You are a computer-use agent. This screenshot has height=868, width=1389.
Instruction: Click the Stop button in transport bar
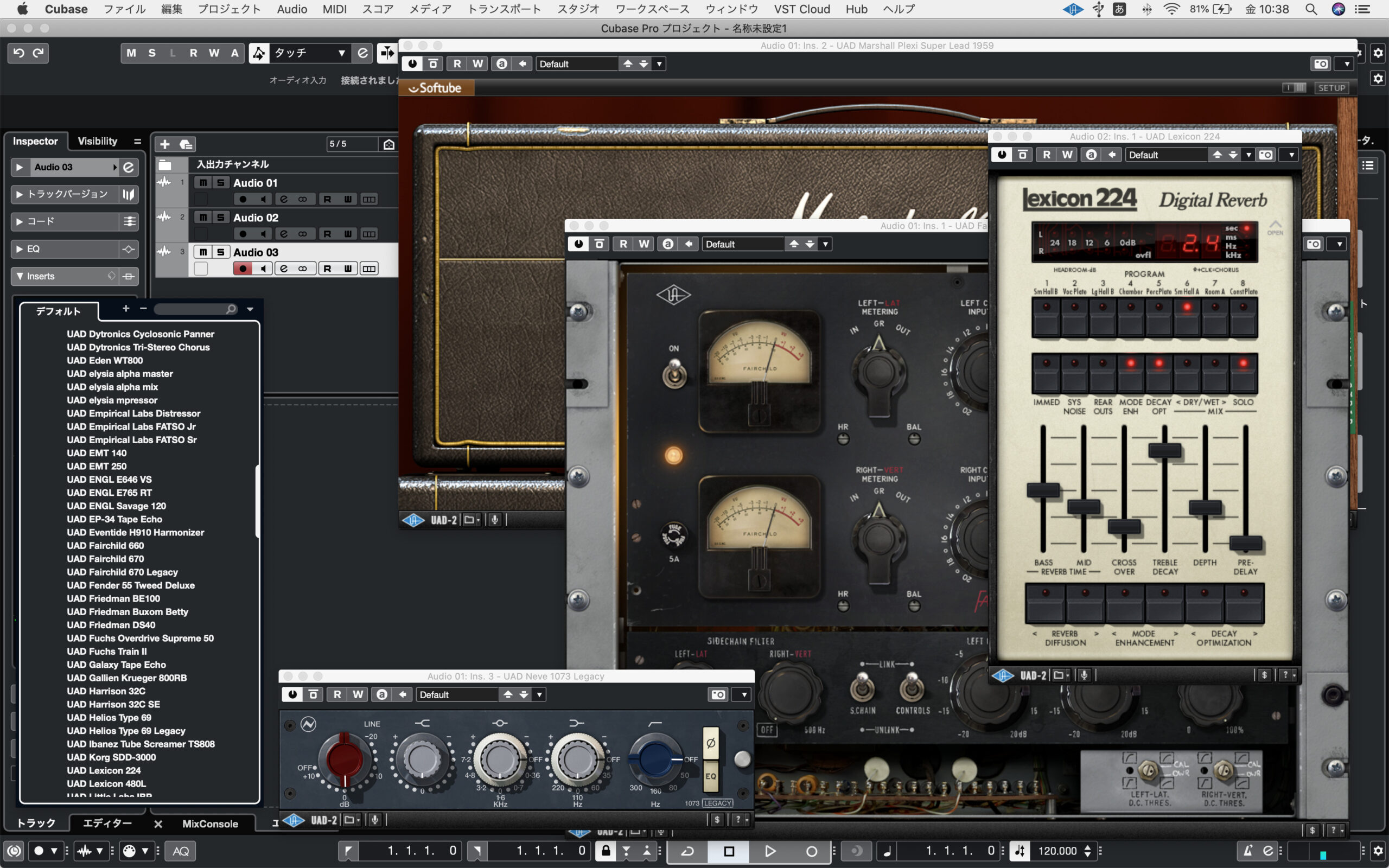coord(728,851)
